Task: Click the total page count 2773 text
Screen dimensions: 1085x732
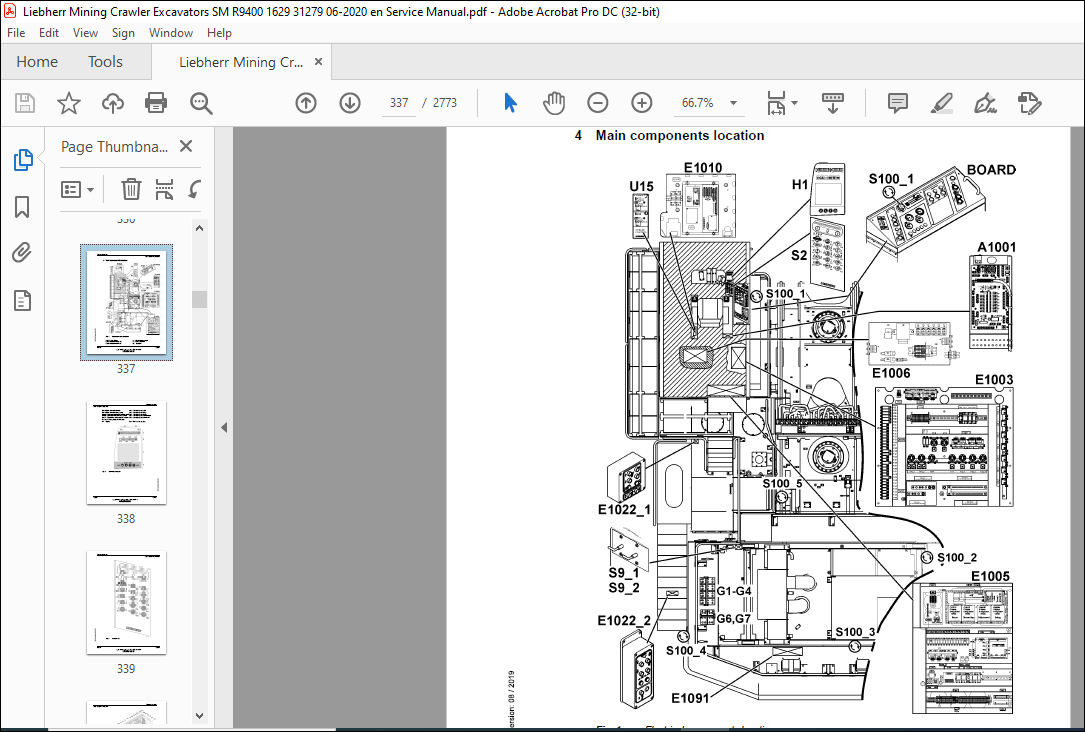Action: point(444,103)
